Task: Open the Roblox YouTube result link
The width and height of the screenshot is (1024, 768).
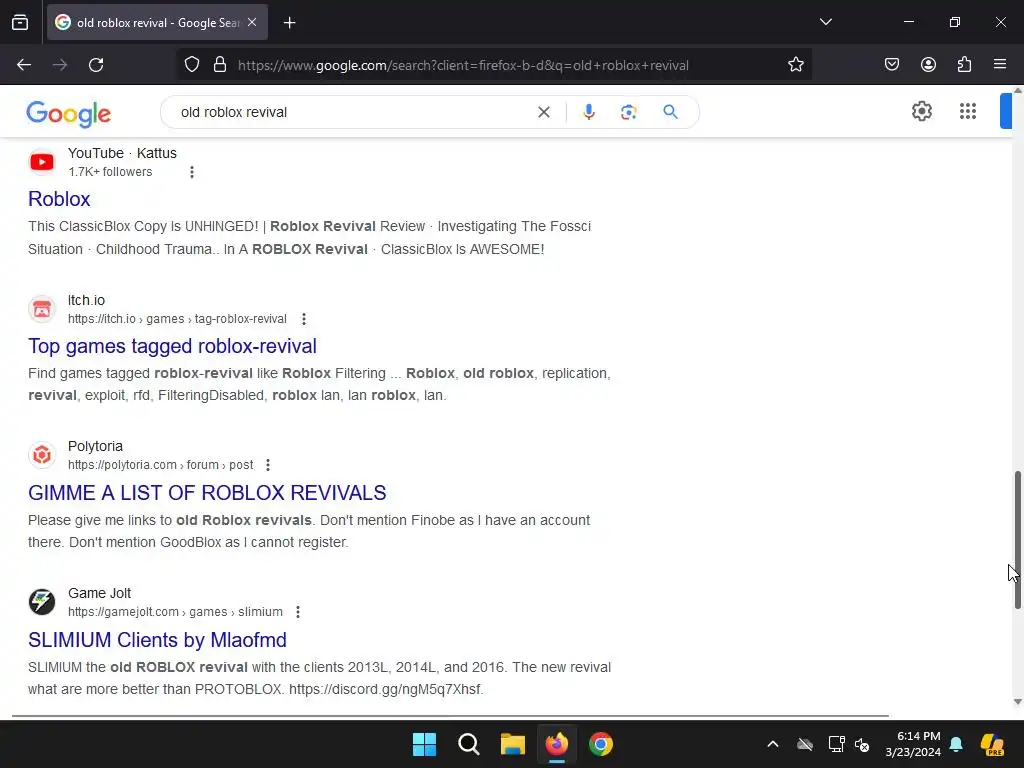Action: pyautogui.click(x=59, y=199)
